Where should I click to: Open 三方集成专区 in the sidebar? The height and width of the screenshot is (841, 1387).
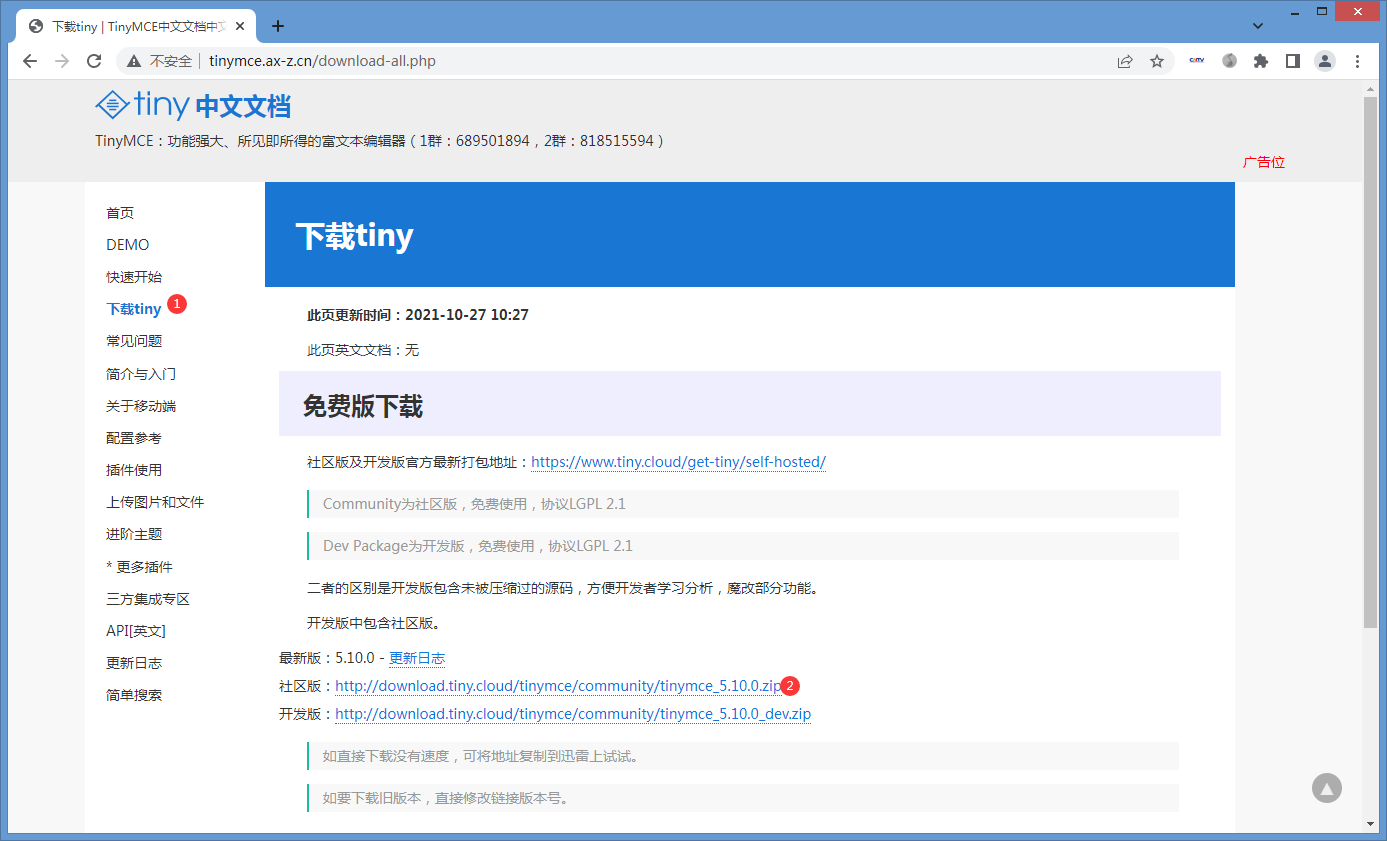[148, 599]
